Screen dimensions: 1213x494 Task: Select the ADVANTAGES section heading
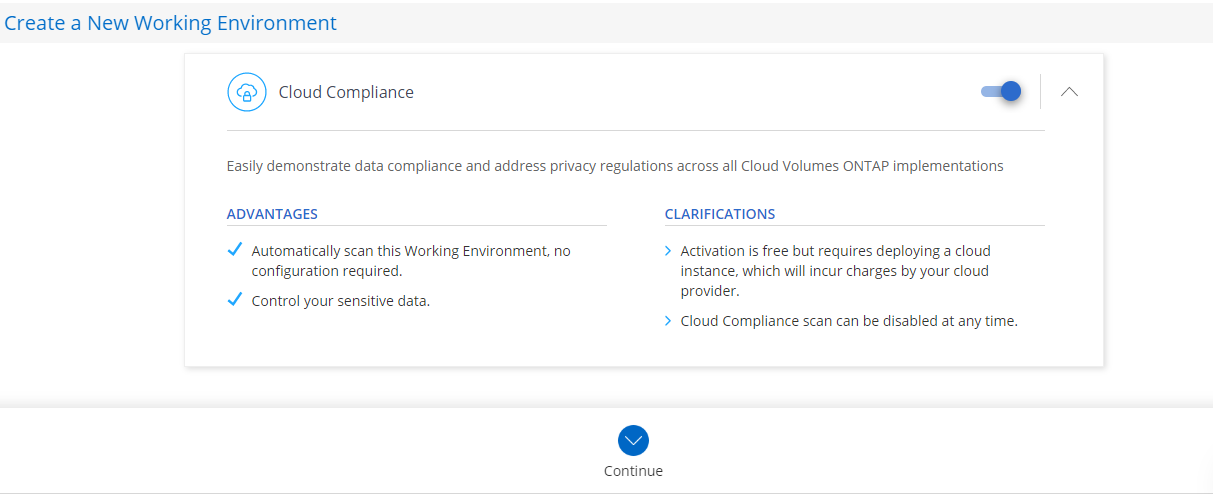pyautogui.click(x=272, y=214)
